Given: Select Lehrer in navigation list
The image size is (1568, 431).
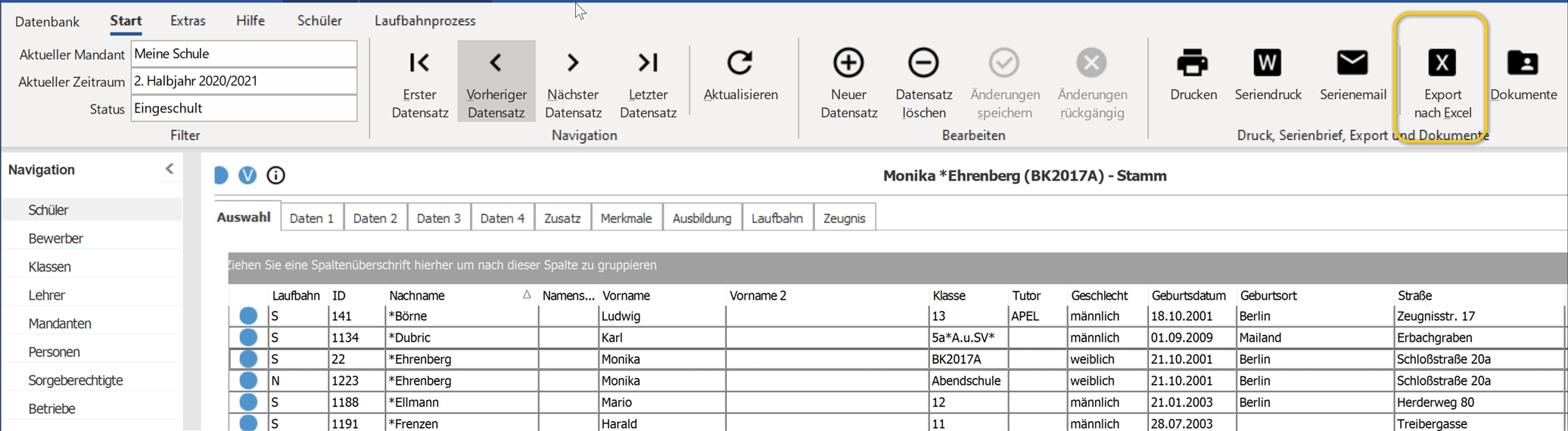Looking at the screenshot, I should coord(92,295).
